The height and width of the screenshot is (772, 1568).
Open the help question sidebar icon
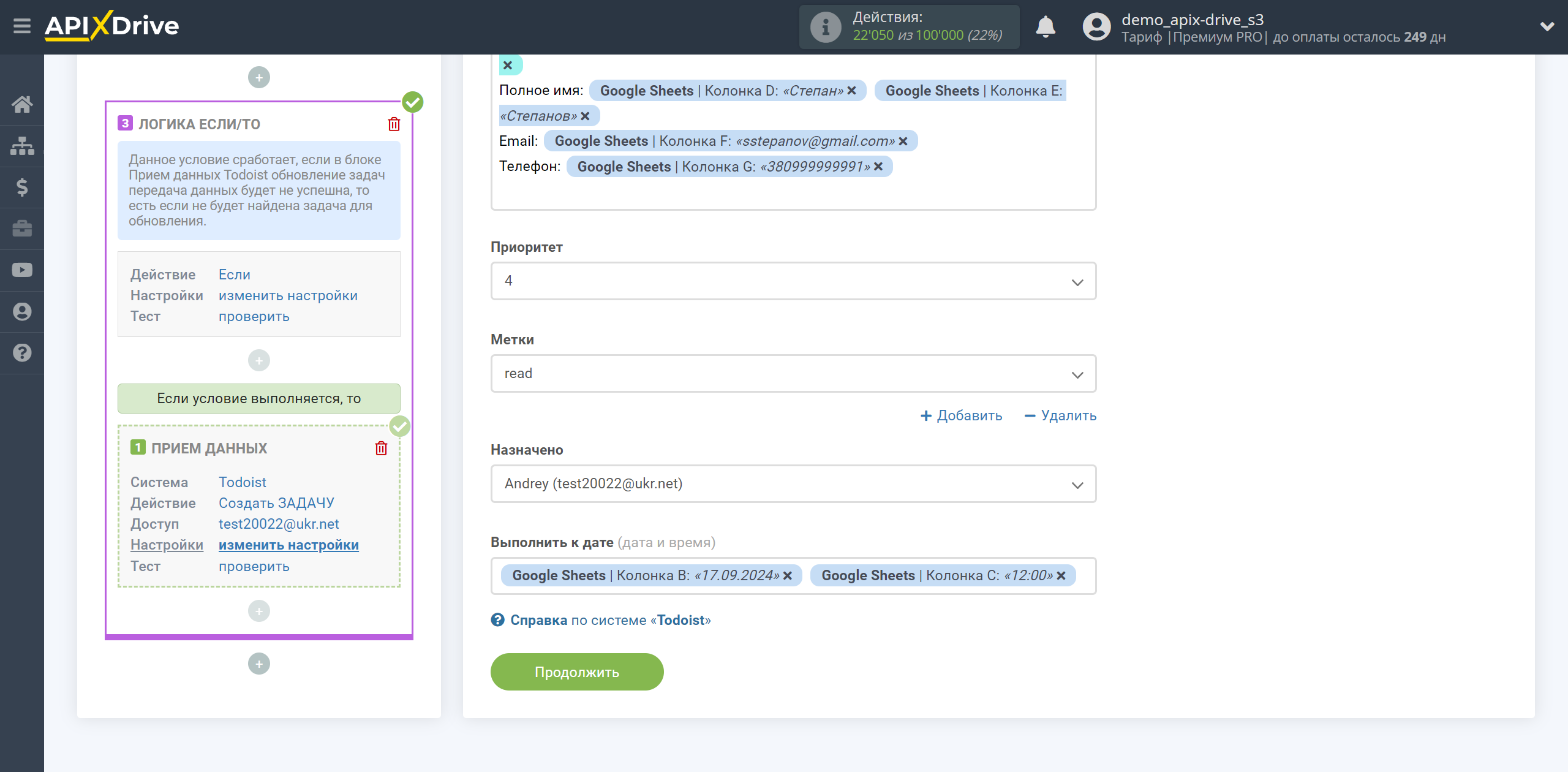[22, 353]
